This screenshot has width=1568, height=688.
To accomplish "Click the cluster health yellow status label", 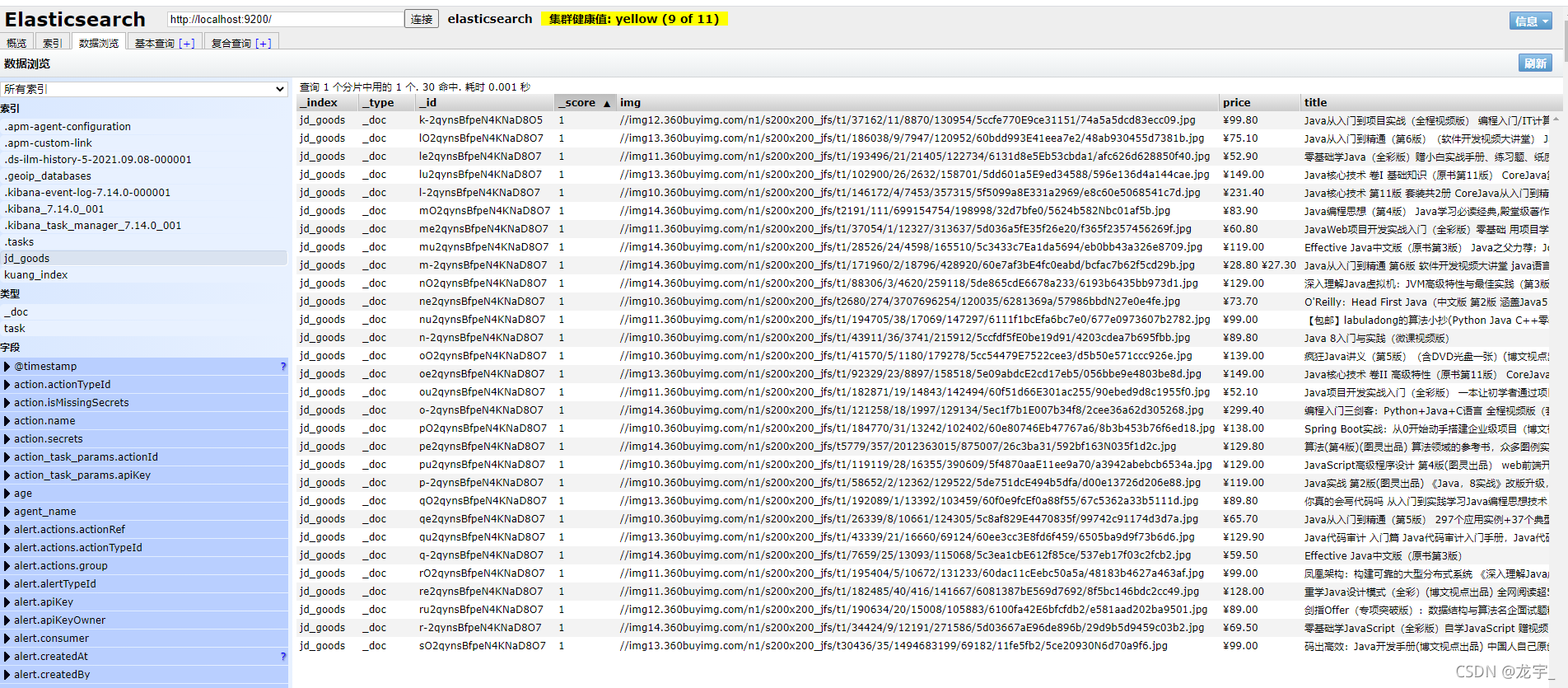I will (x=634, y=18).
